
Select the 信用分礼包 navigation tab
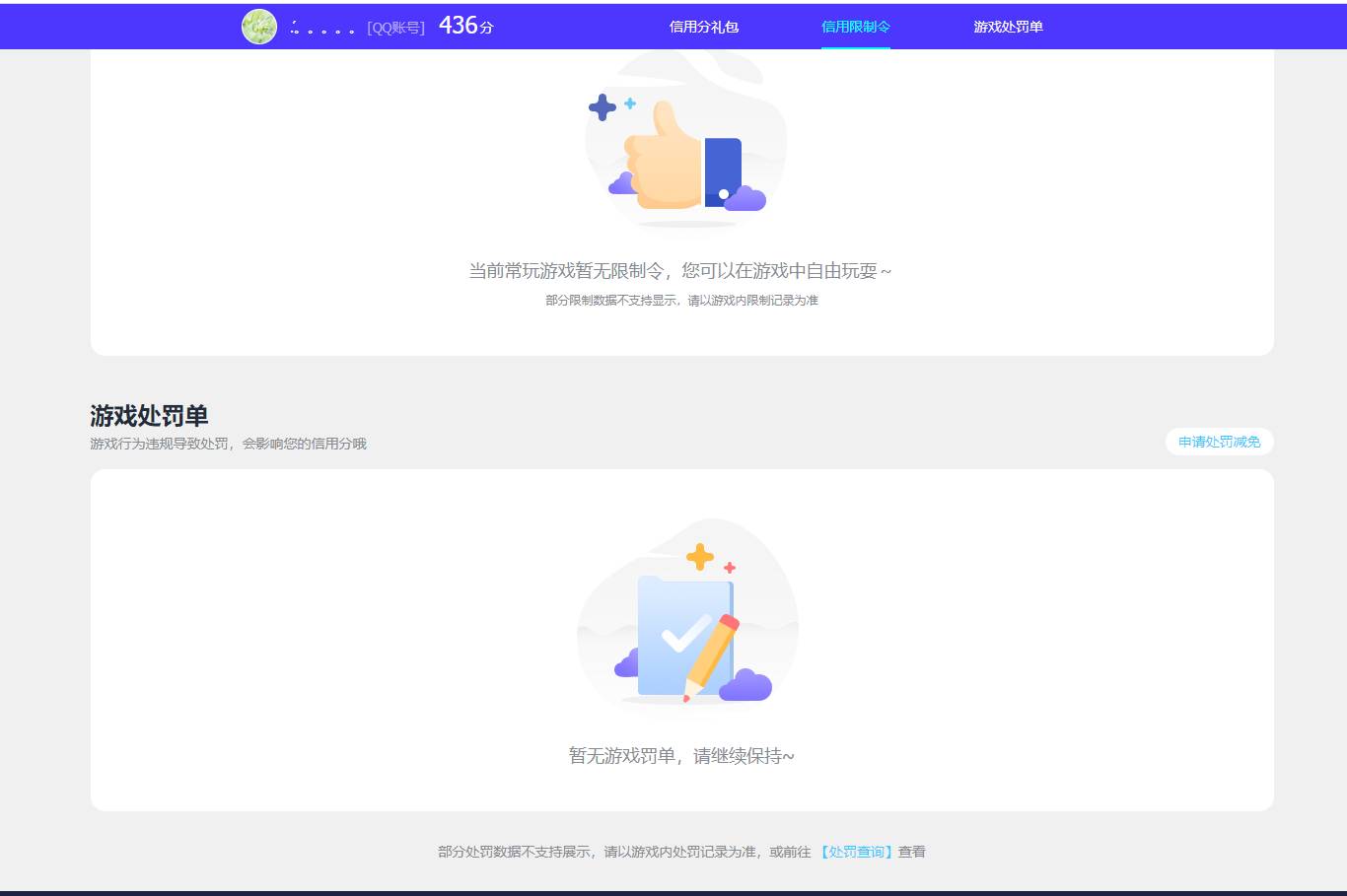[x=702, y=27]
